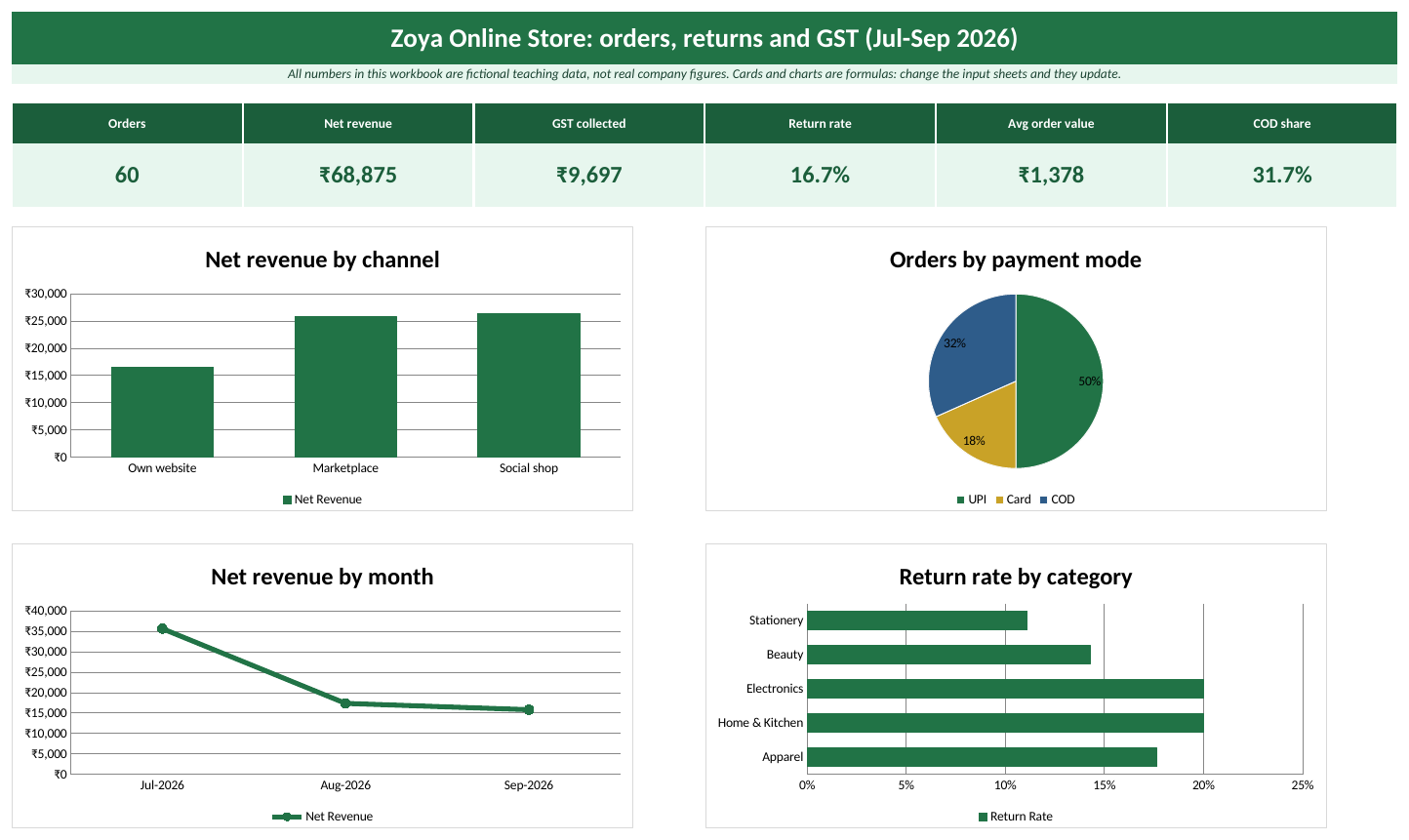Click the Beauty return rate bar
Image resolution: width=1409 pixels, height=840 pixels.
pos(948,655)
